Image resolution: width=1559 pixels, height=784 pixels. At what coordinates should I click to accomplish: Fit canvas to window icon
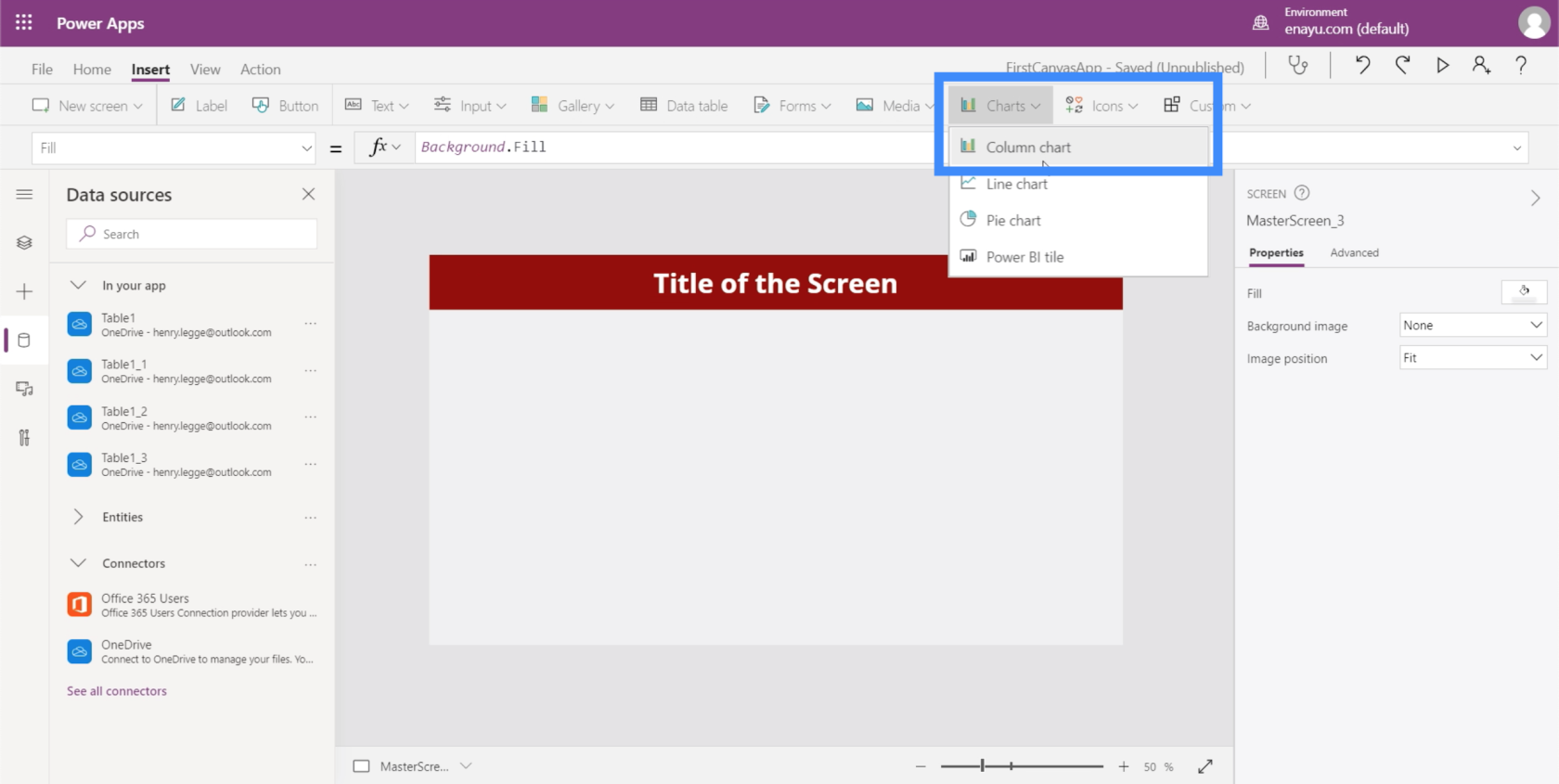pos(1205,766)
